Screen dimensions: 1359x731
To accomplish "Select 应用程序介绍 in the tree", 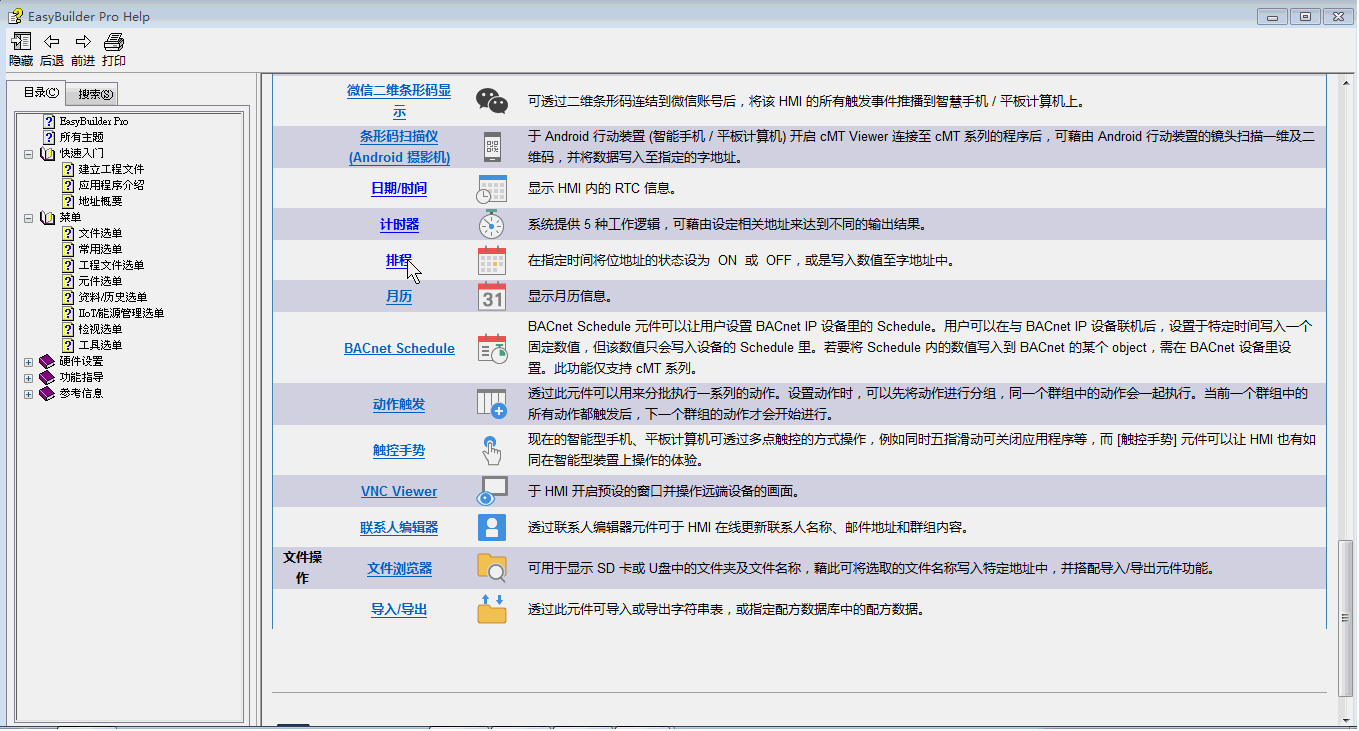I will tap(111, 185).
